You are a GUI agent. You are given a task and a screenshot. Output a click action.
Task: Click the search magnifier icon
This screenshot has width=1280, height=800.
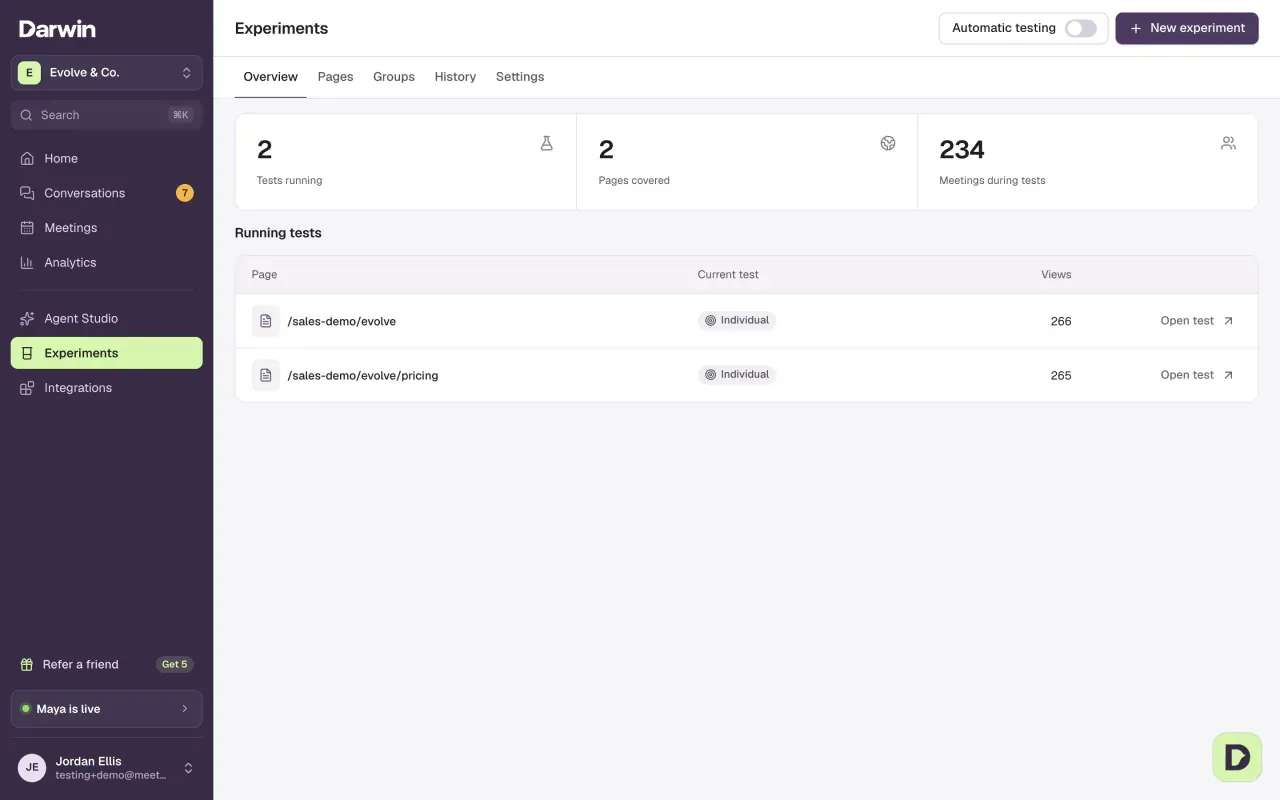[x=27, y=115]
